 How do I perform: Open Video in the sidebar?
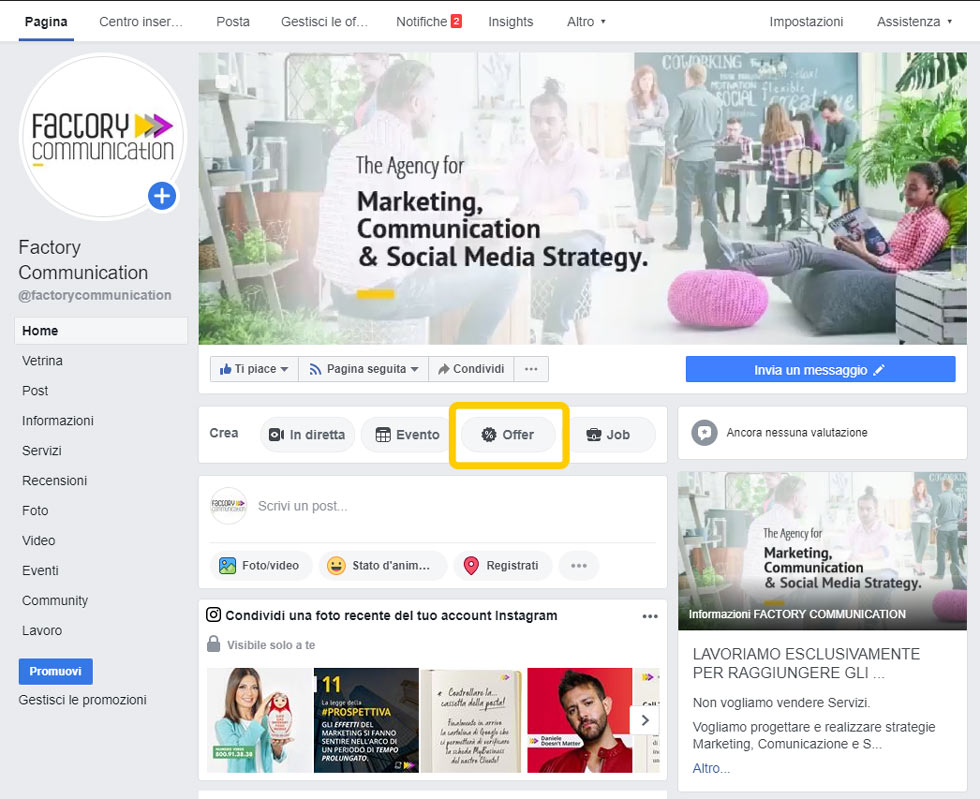coord(39,541)
